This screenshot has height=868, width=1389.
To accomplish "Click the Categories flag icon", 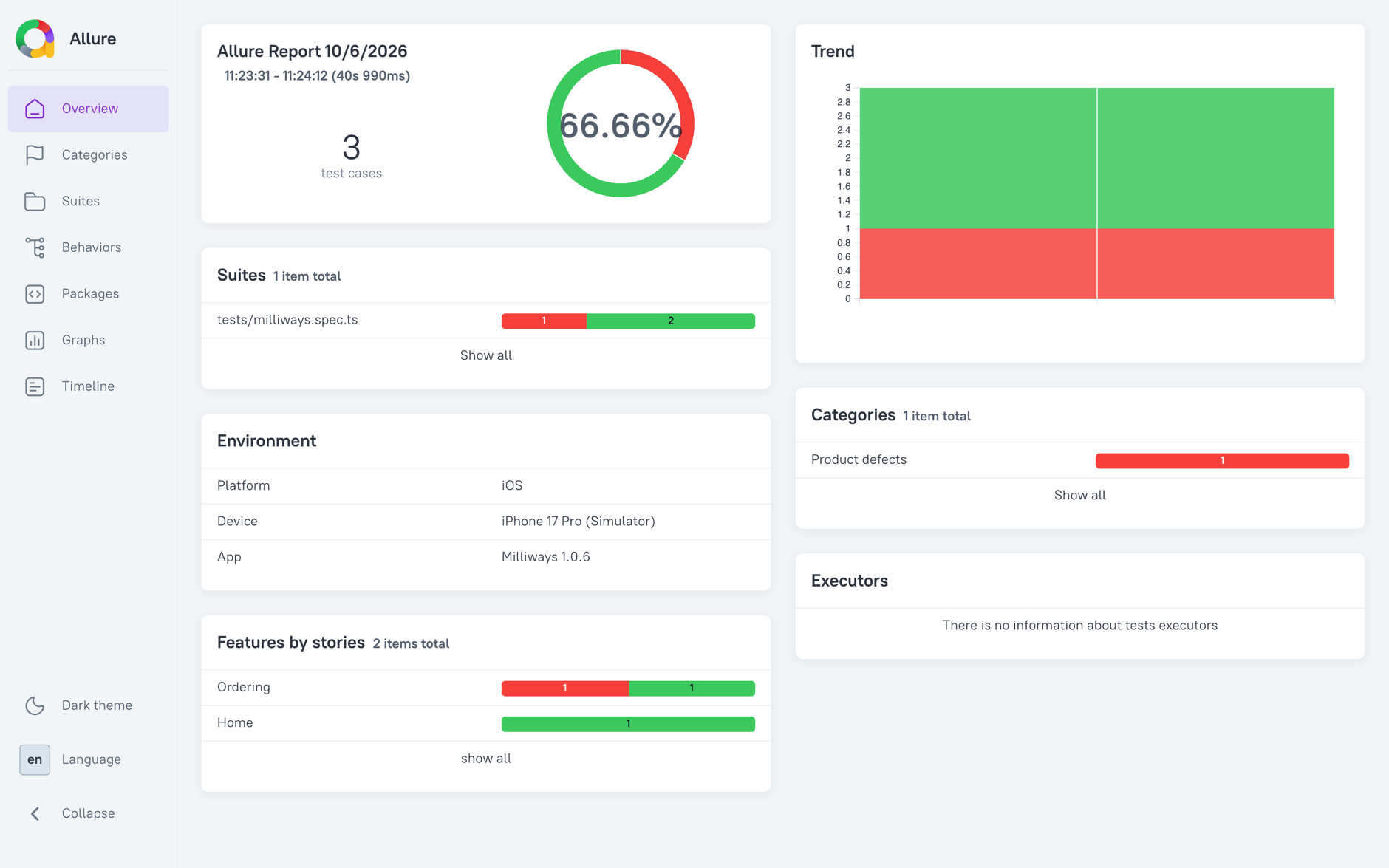I will coord(35,155).
